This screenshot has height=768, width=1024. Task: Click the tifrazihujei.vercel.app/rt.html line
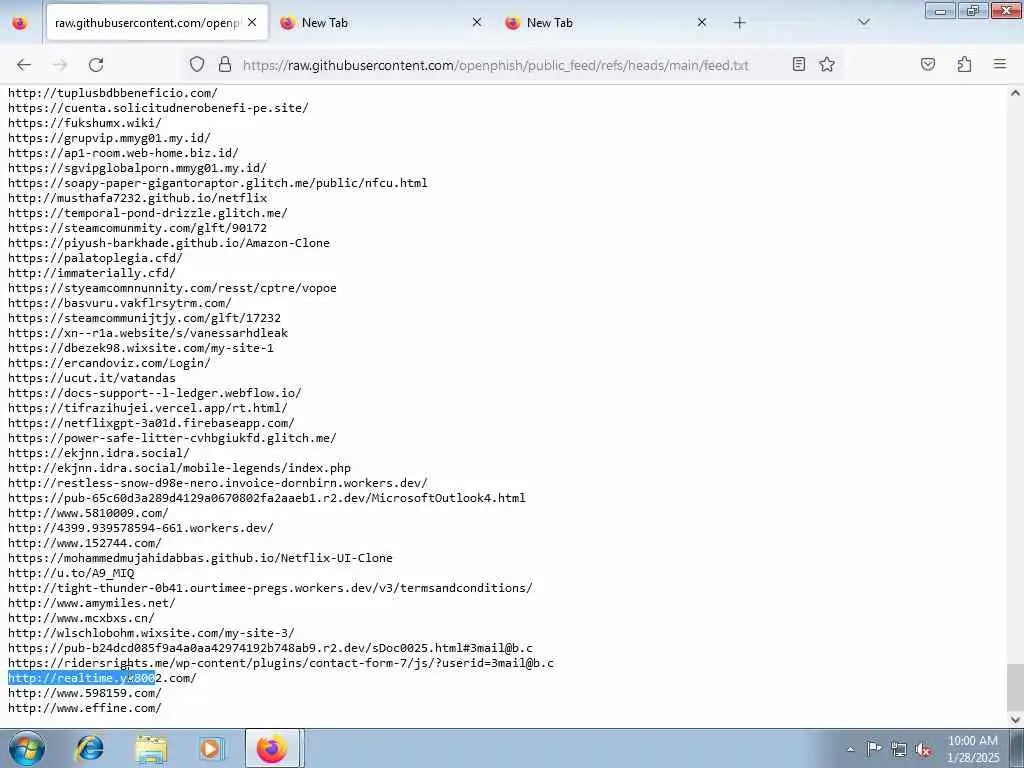[148, 408]
